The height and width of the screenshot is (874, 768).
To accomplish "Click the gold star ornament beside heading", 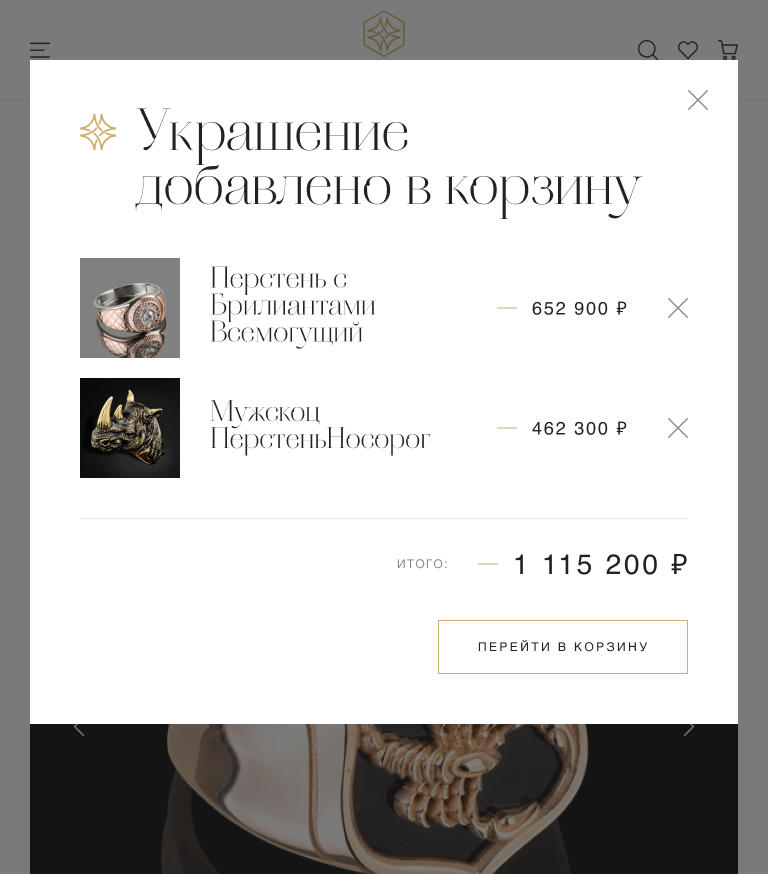I will coord(98,132).
